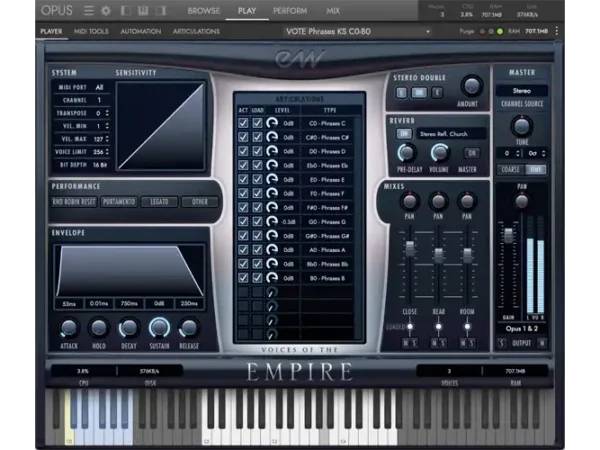Toggle Close mic loaded indicator
This screenshot has width=600, height=450.
pyautogui.click(x=410, y=326)
